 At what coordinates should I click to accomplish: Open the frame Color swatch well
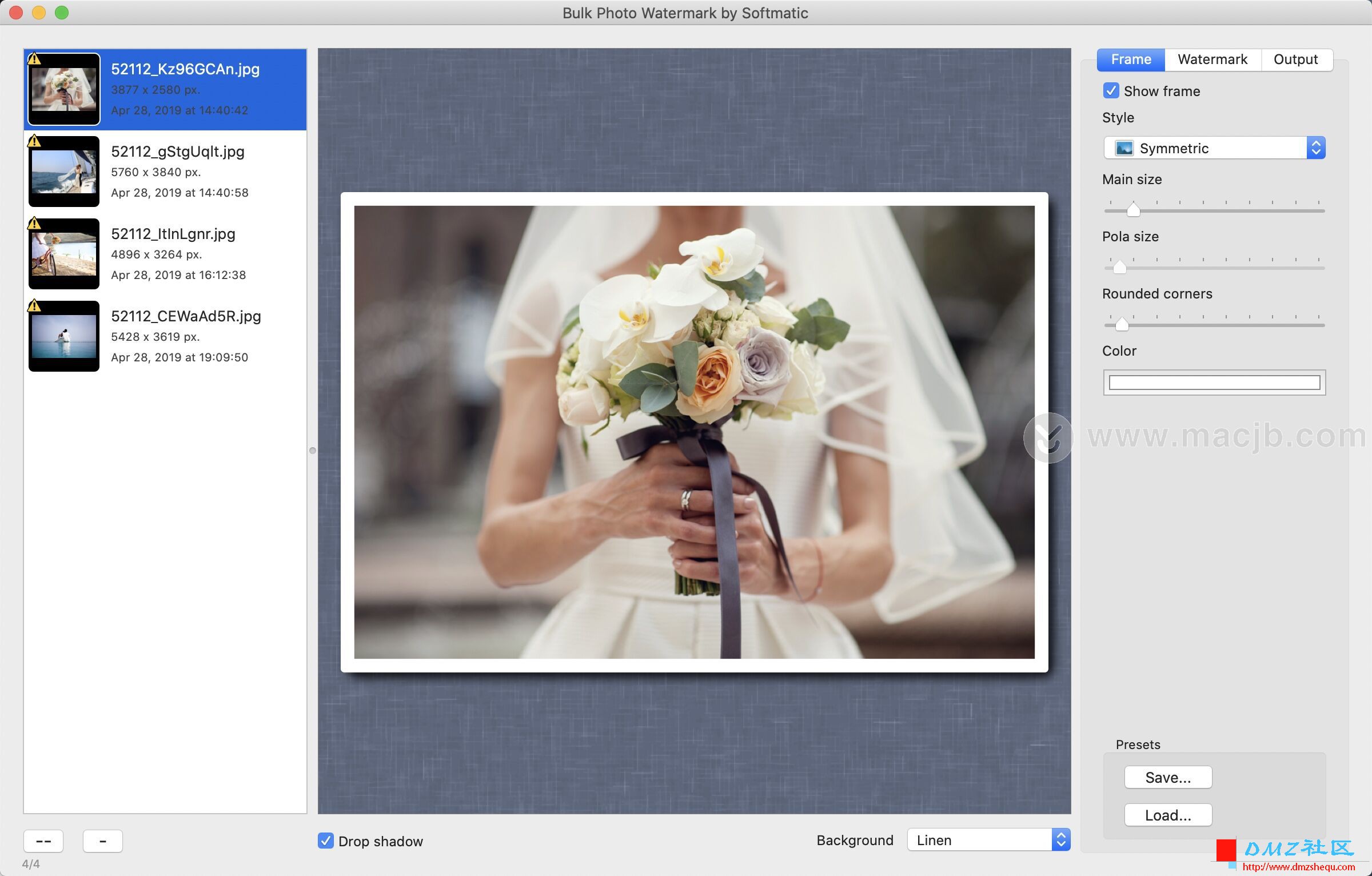point(1214,383)
